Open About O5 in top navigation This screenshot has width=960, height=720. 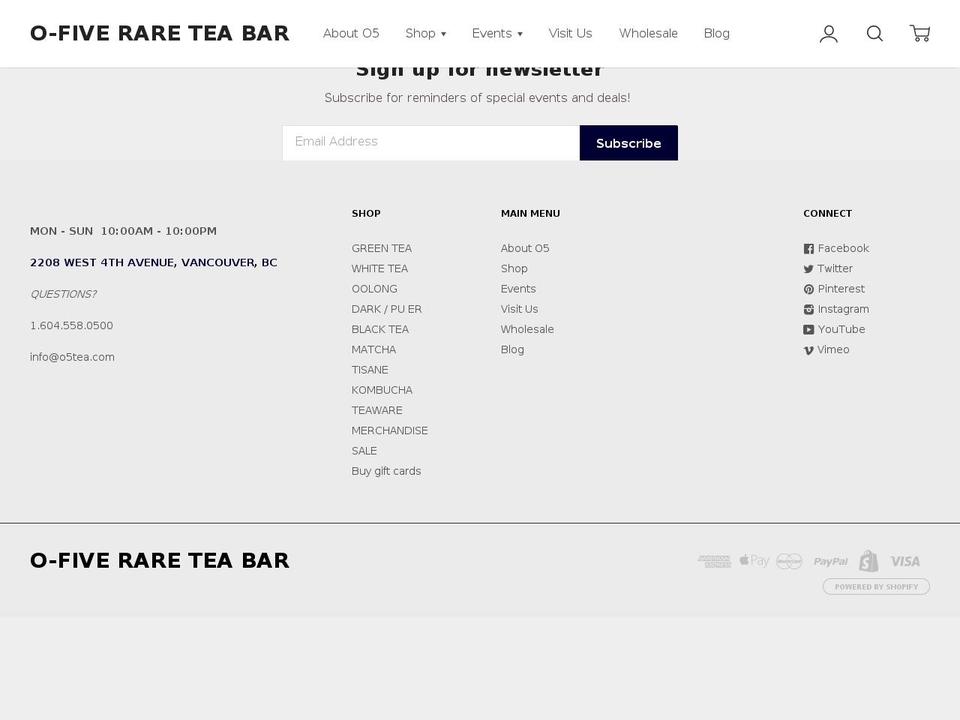(x=351, y=34)
